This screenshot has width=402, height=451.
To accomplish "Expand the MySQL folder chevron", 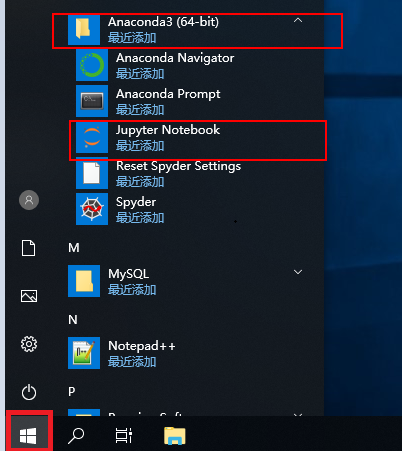I will [x=298, y=272].
